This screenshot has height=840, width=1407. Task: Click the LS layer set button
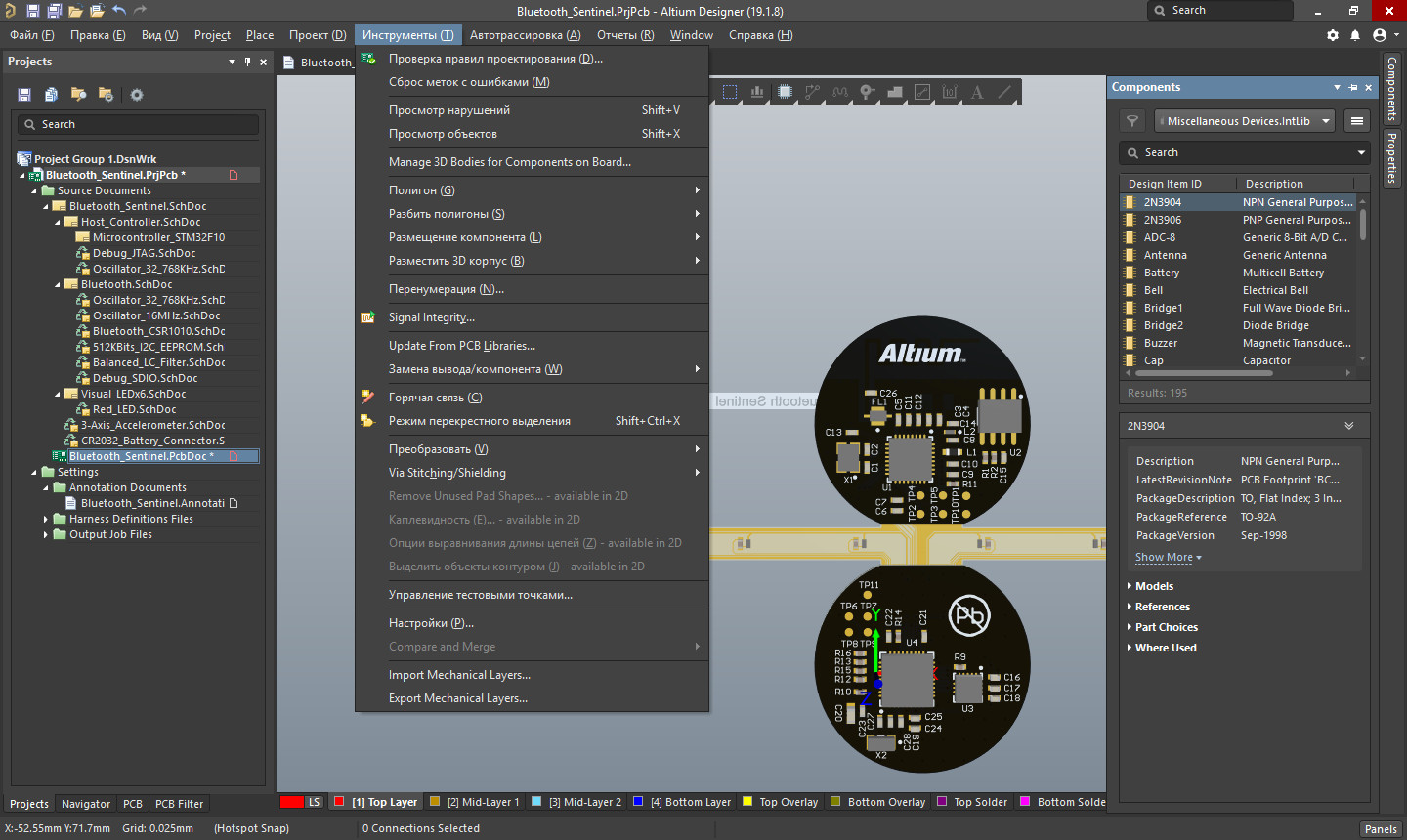tap(314, 802)
